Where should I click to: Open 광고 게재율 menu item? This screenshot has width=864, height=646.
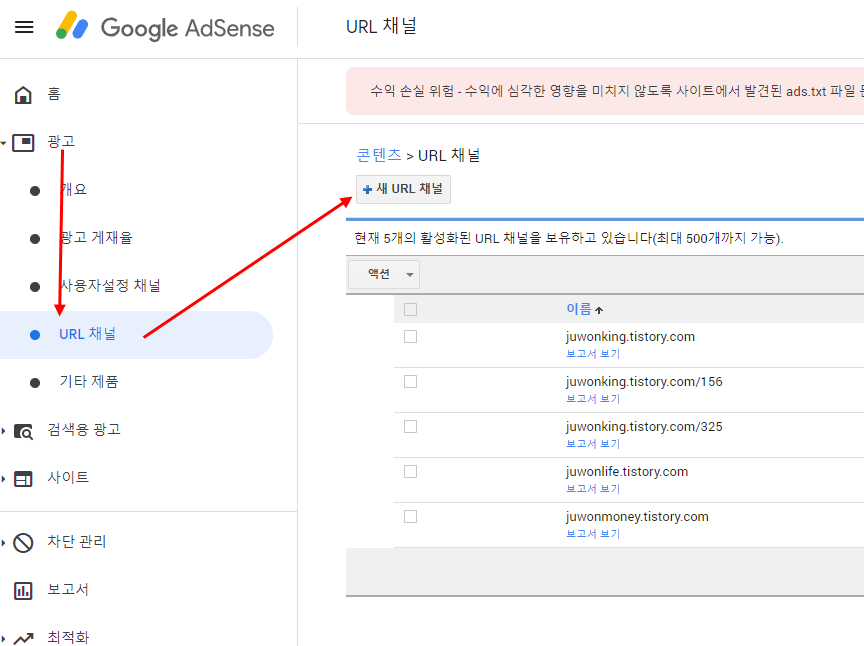pyautogui.click(x=96, y=238)
